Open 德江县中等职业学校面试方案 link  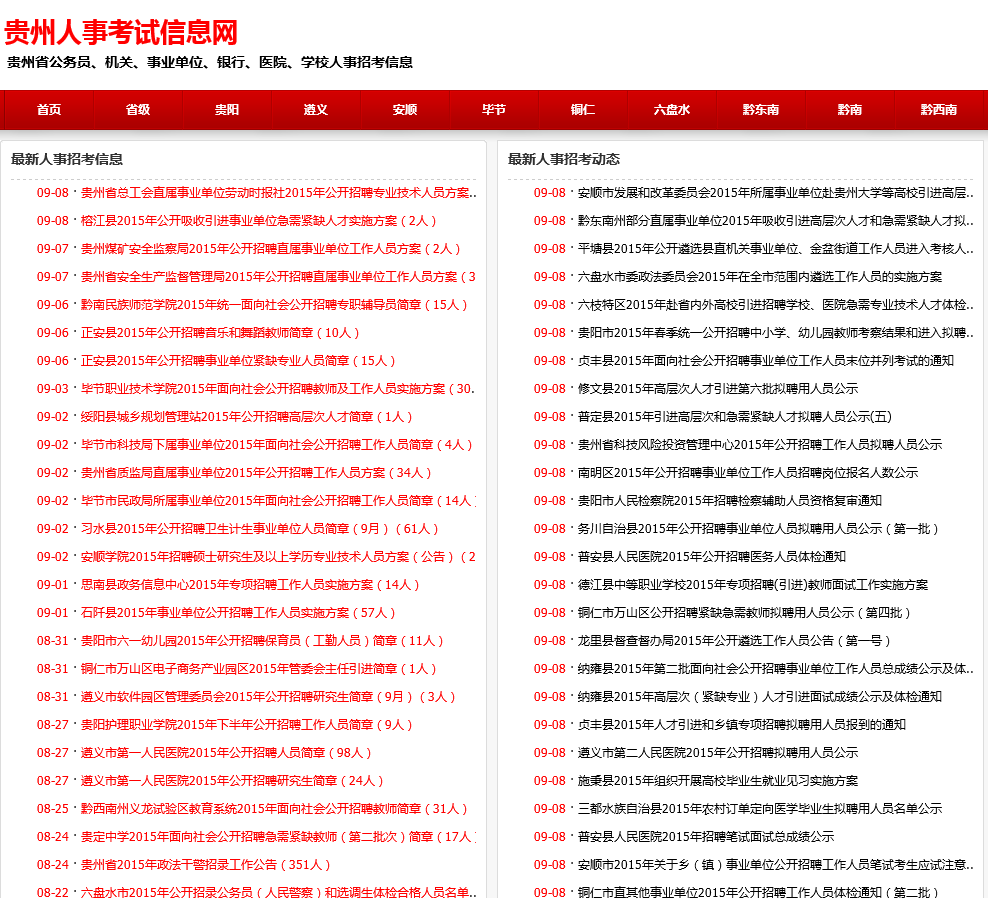click(x=753, y=585)
